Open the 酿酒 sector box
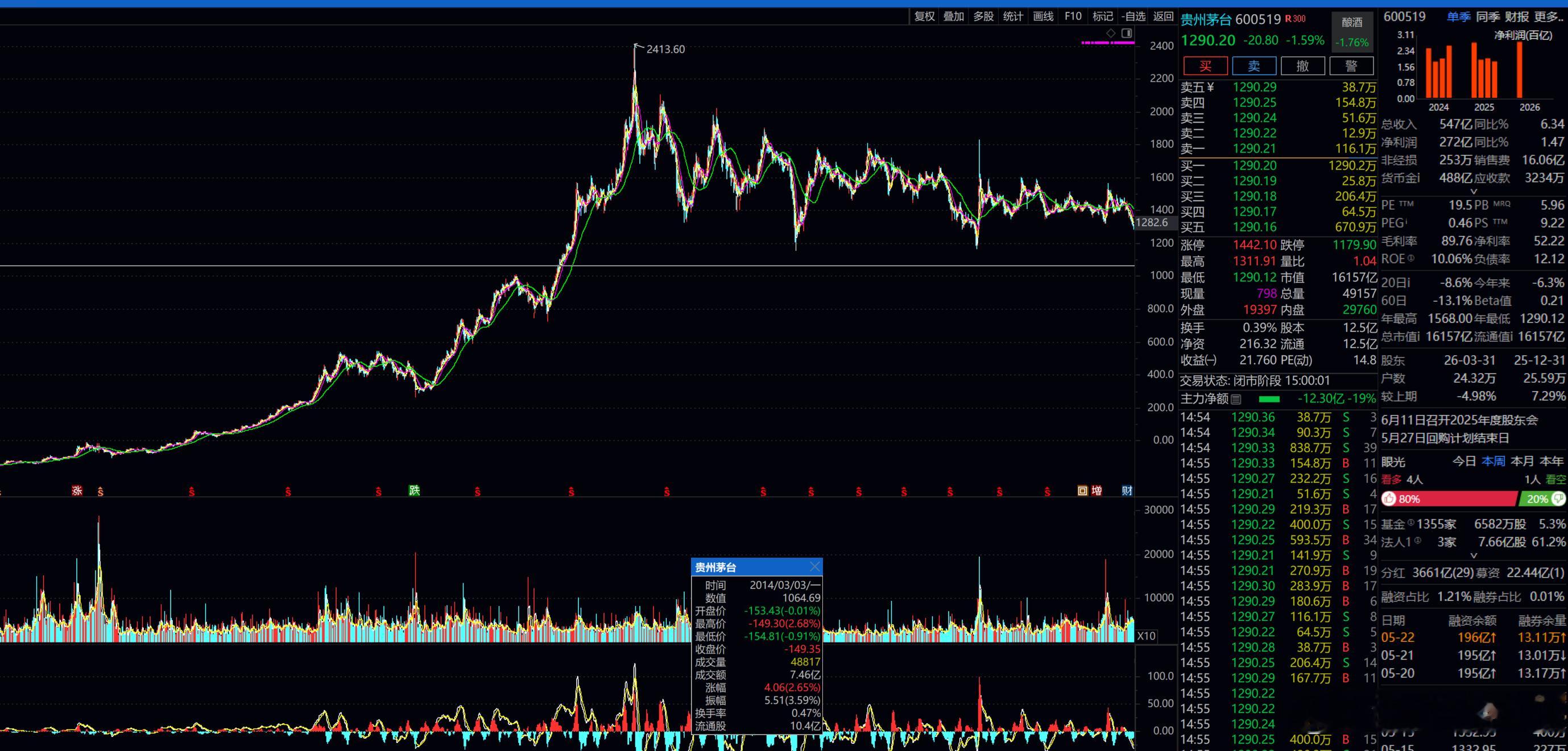The width and height of the screenshot is (1568, 751). [x=1352, y=32]
